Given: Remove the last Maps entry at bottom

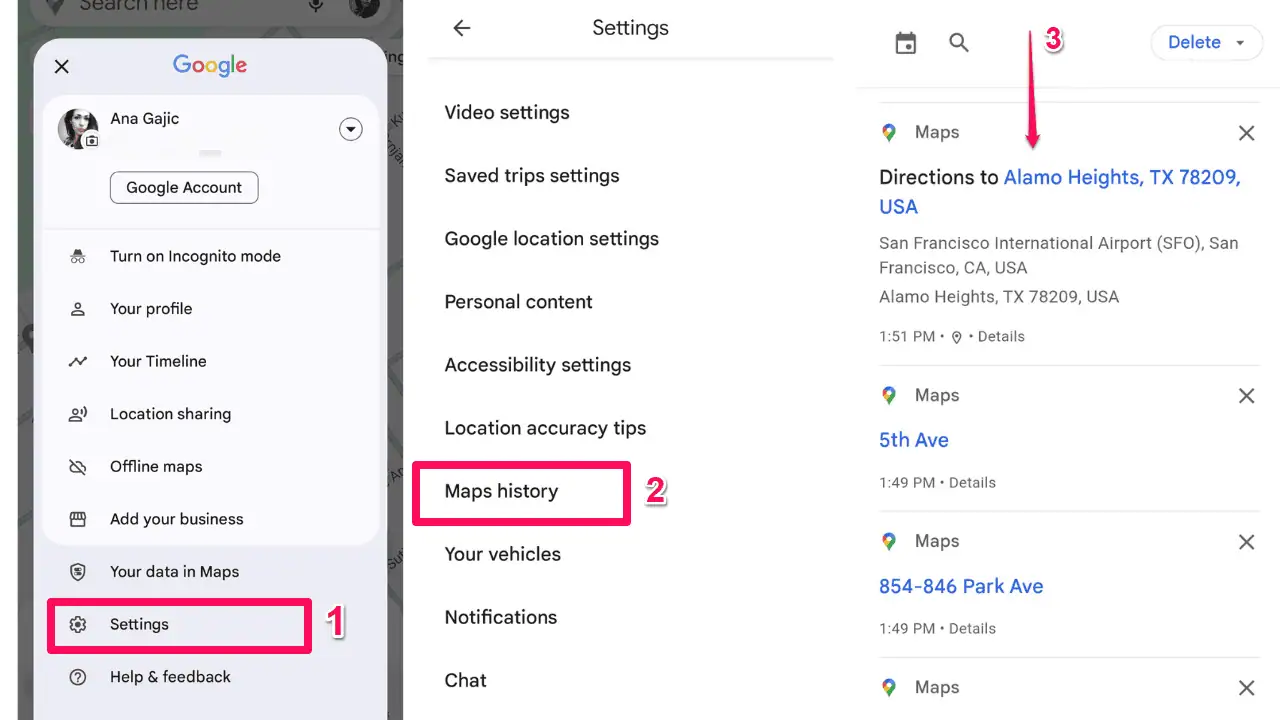Looking at the screenshot, I should [1246, 688].
